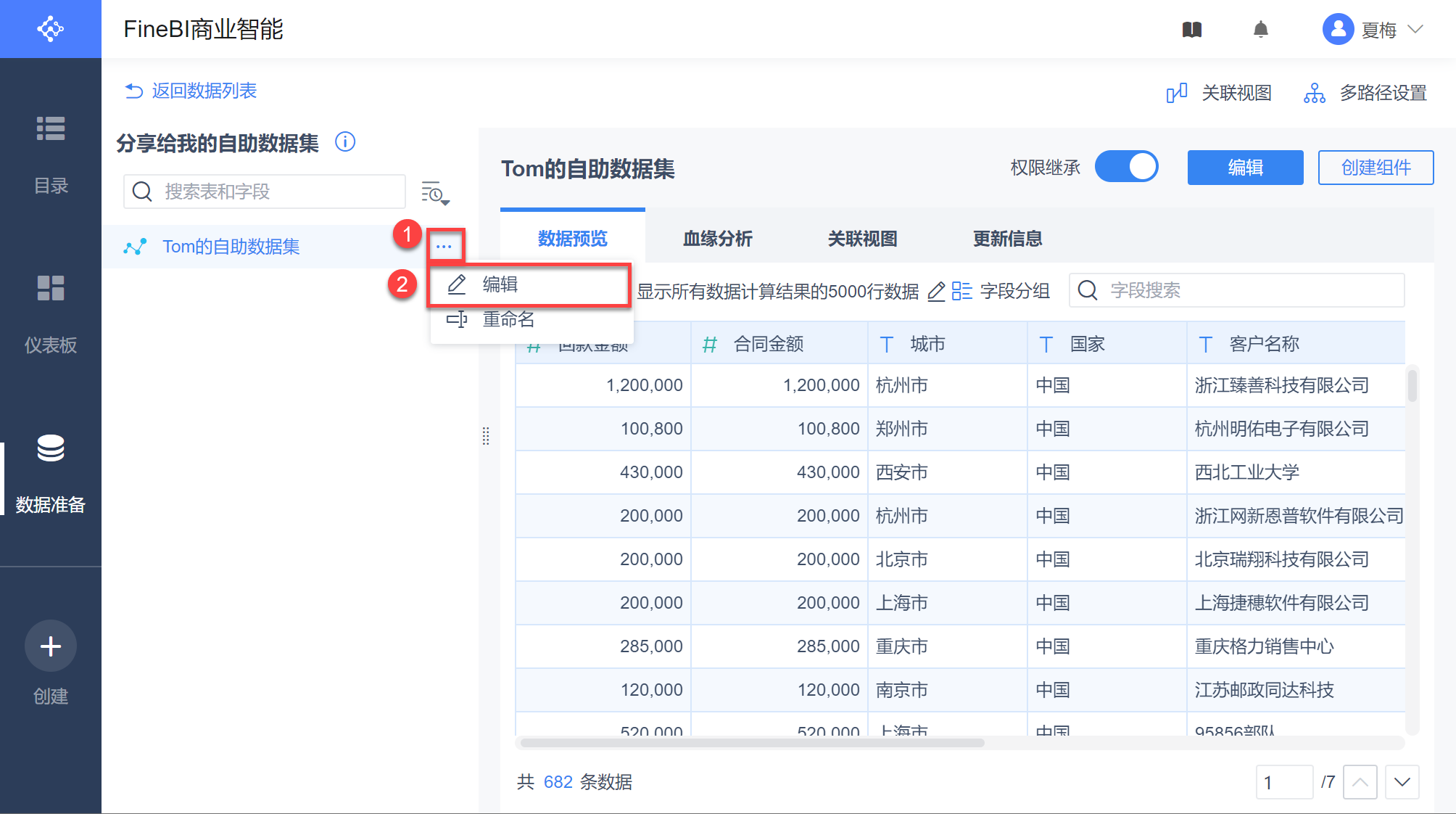This screenshot has width=1456, height=814.
Task: Click the notification bell icon
Action: (1261, 30)
